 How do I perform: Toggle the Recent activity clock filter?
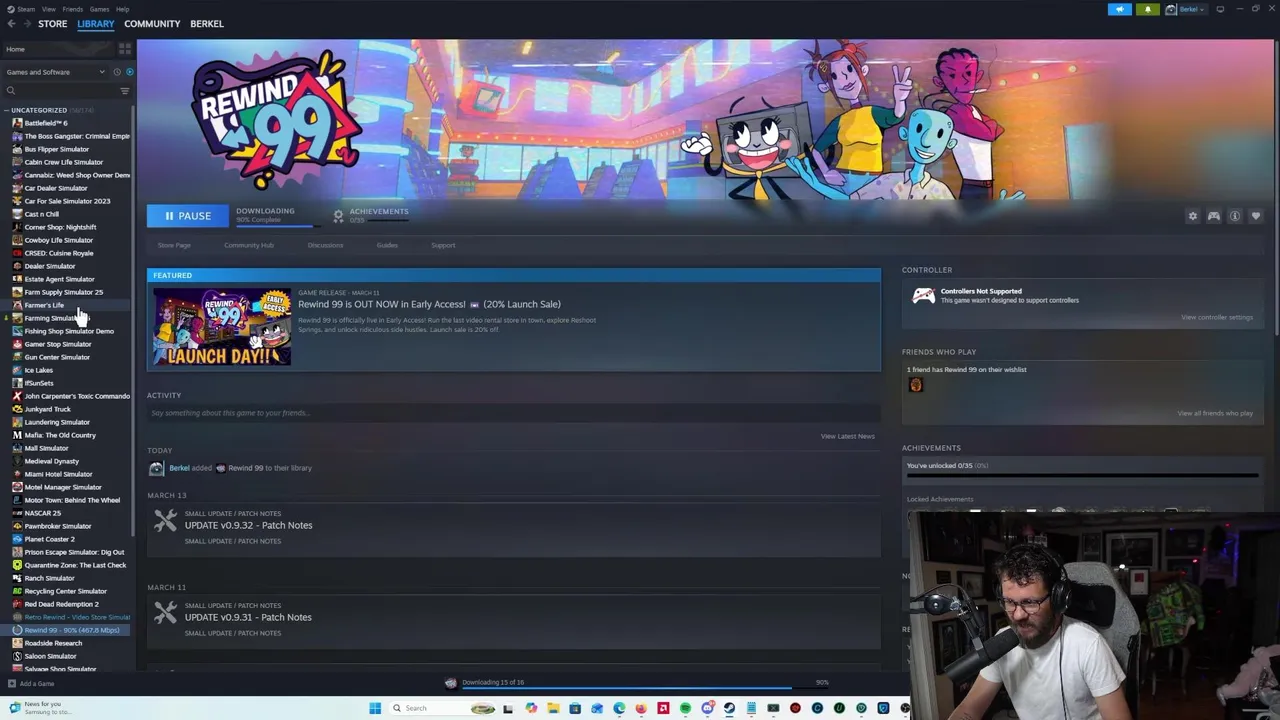pos(116,72)
